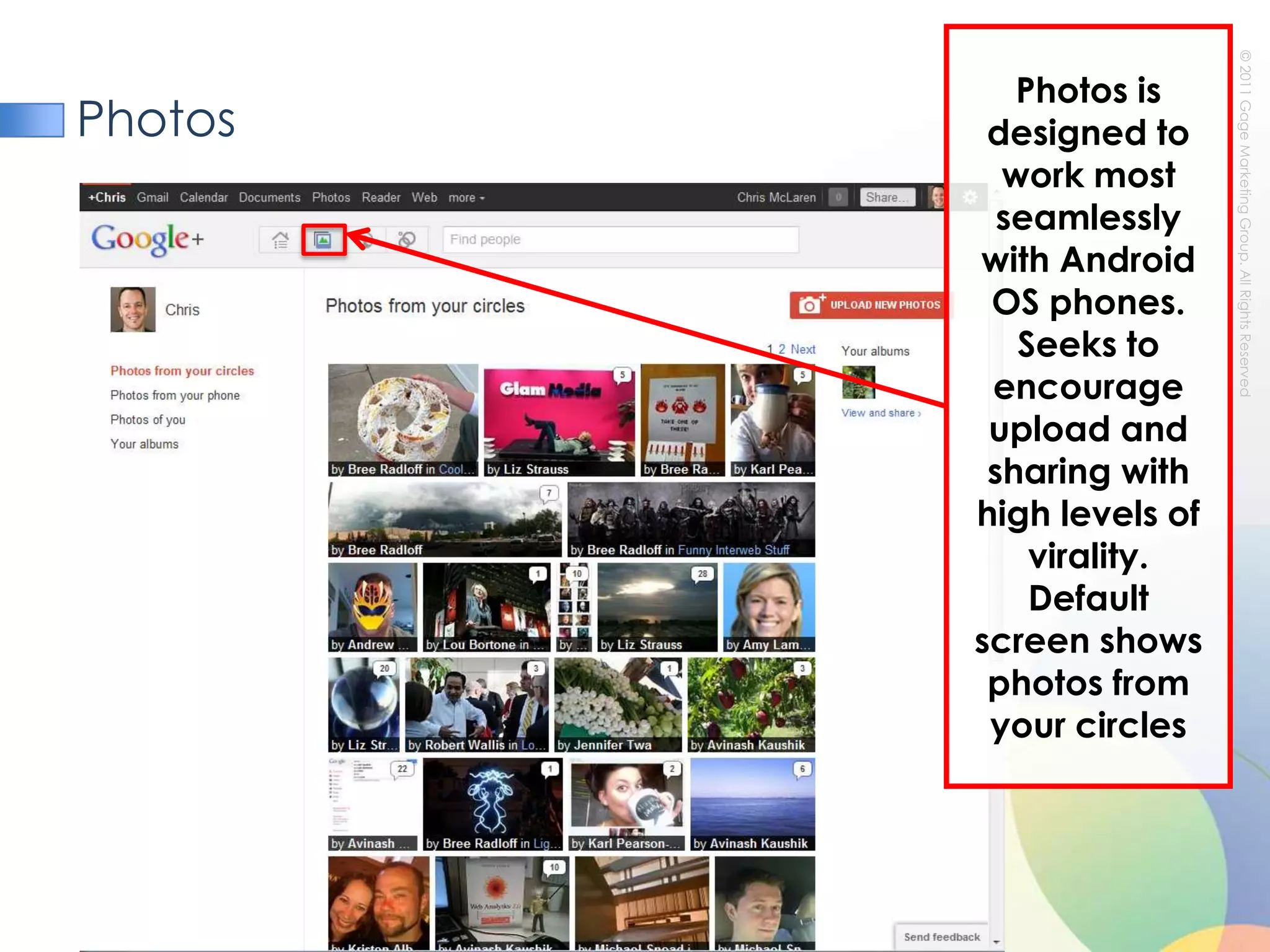
Task: Open the donut photo by Bree Radloff
Action: point(403,420)
